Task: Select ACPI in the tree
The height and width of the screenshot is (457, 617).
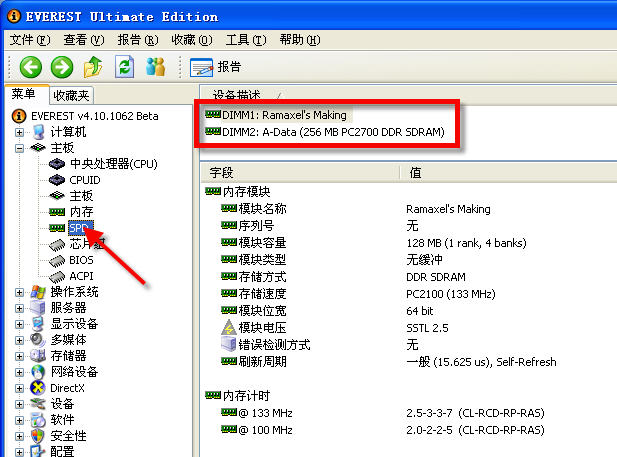Action: click(81, 276)
